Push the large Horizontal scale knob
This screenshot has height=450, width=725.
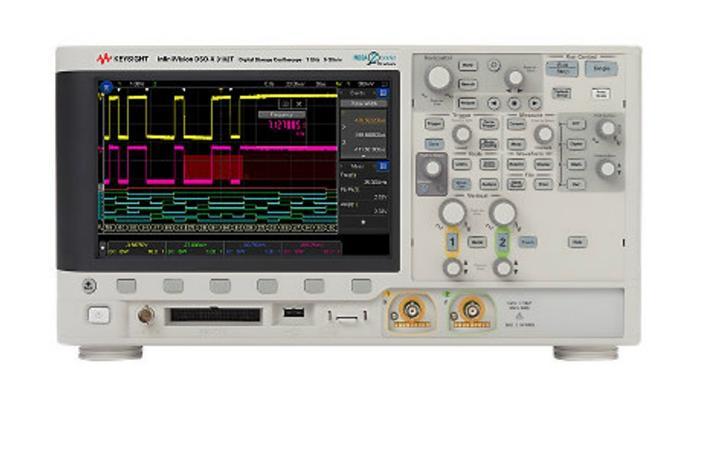tap(439, 78)
